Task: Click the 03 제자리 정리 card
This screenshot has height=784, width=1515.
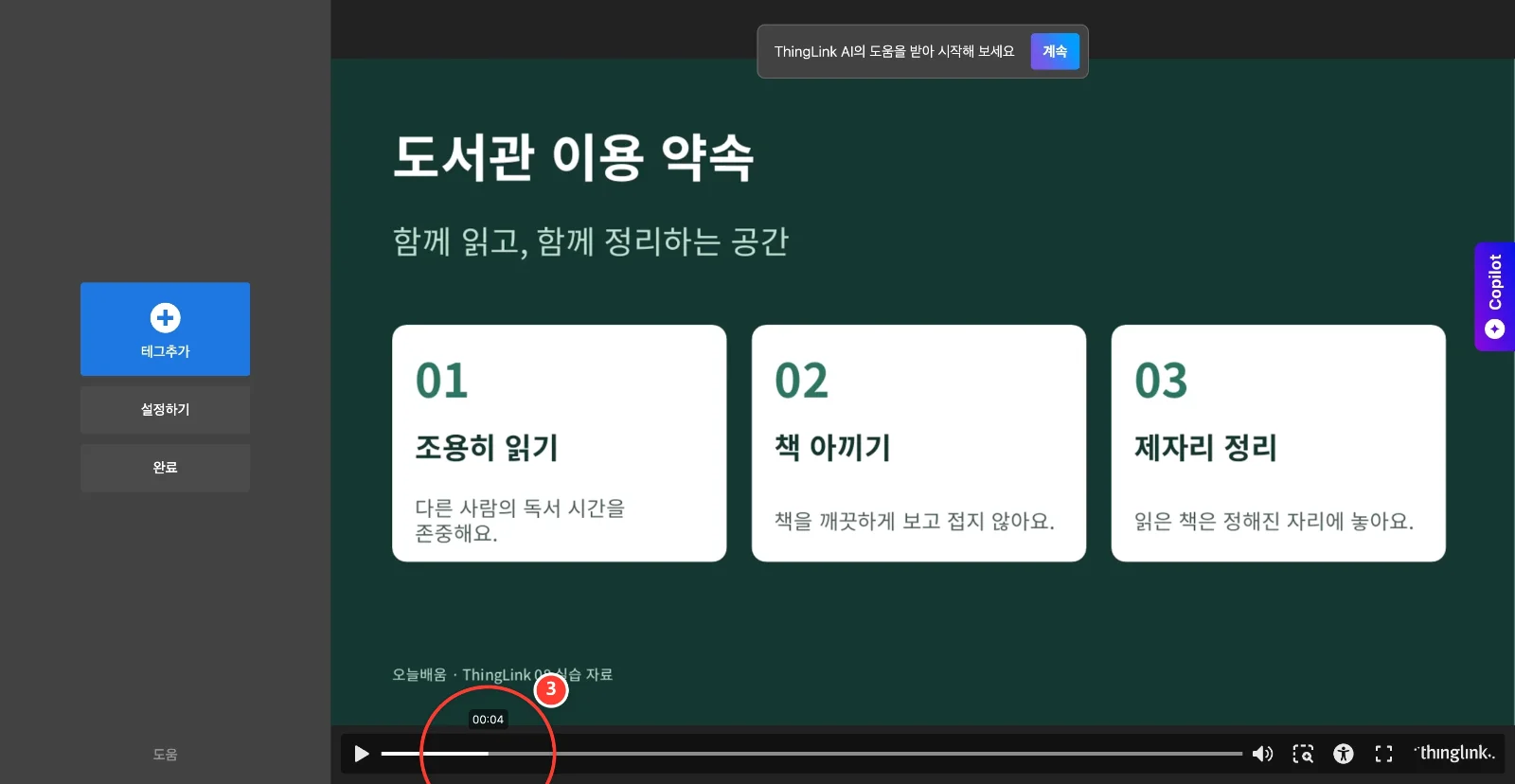Action: coord(1278,443)
